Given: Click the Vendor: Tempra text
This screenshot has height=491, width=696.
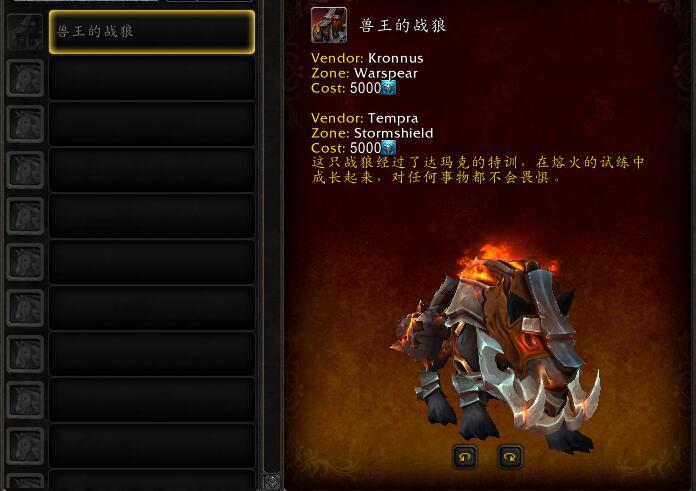Looking at the screenshot, I should (364, 118).
